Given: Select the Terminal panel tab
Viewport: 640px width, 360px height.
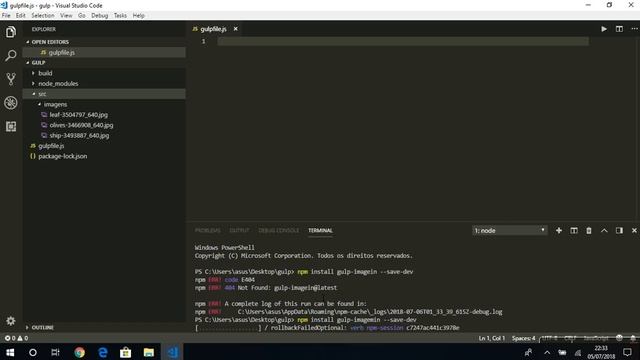Looking at the screenshot, I should pos(320,231).
